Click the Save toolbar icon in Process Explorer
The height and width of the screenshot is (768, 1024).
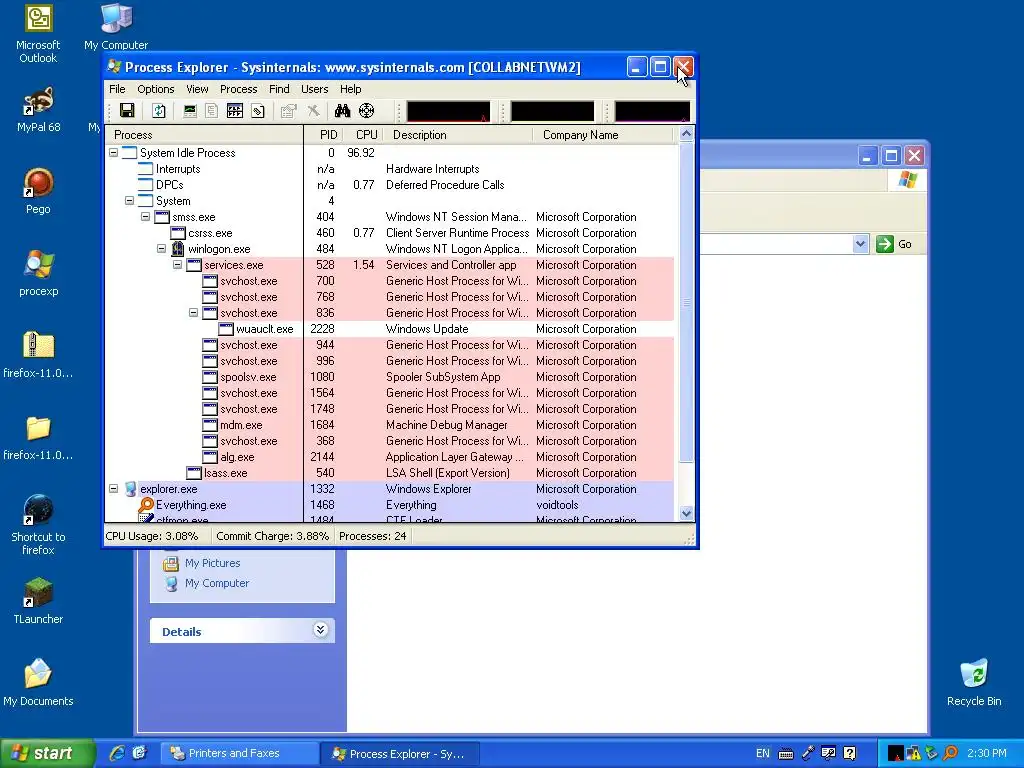[127, 110]
